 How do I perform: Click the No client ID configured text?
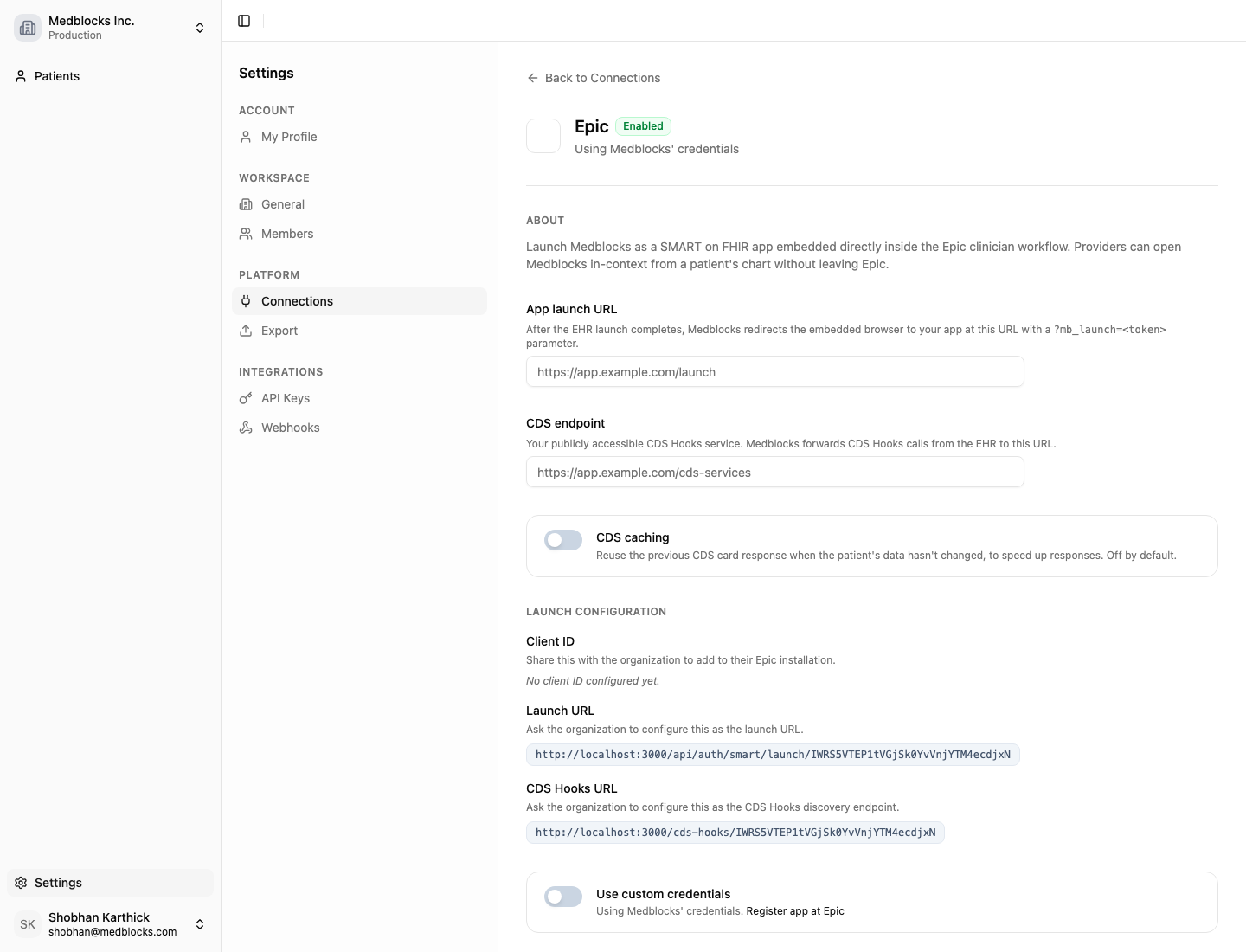(593, 681)
